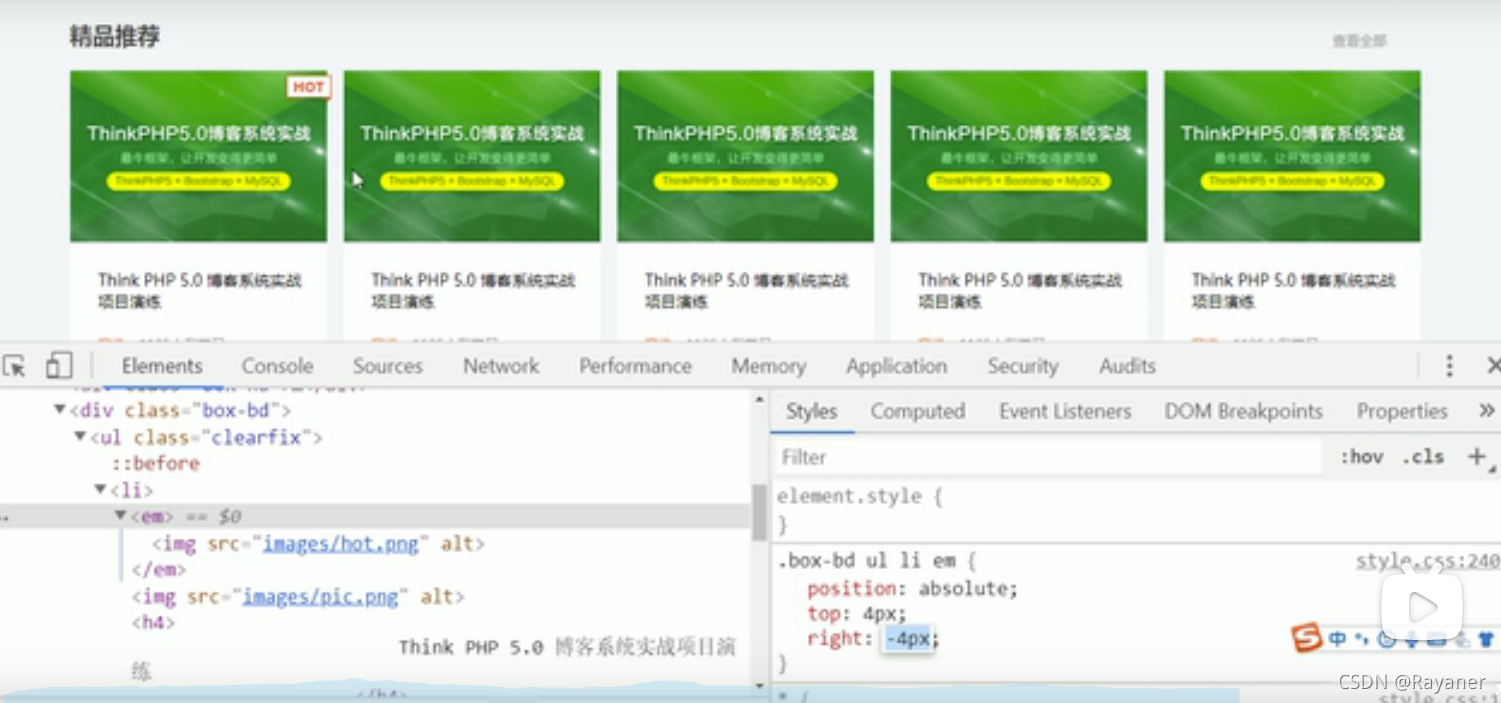Select the Styles sub-tab
This screenshot has height=703, width=1501.
click(811, 411)
